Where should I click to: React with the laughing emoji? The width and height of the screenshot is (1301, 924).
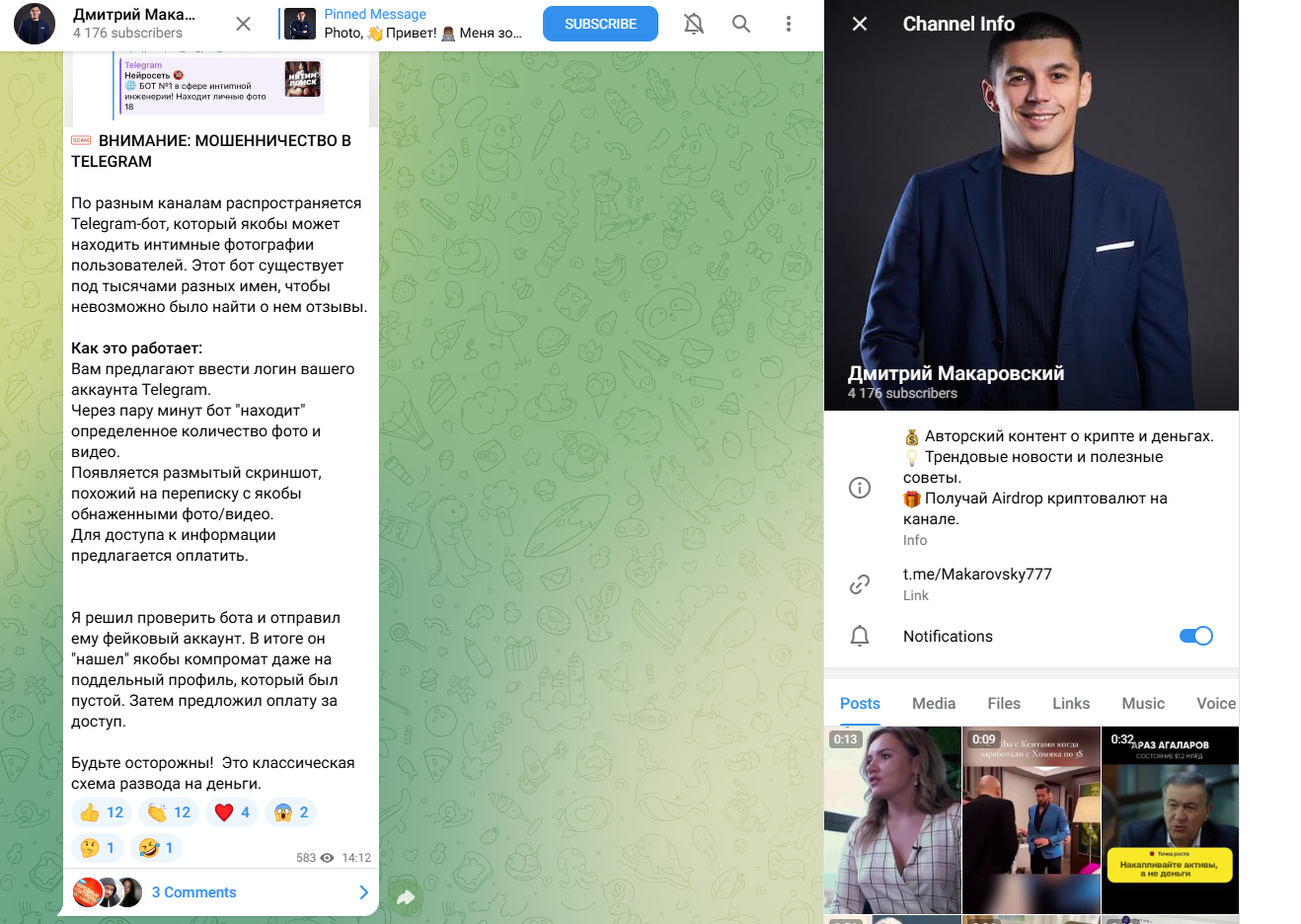pos(156,848)
